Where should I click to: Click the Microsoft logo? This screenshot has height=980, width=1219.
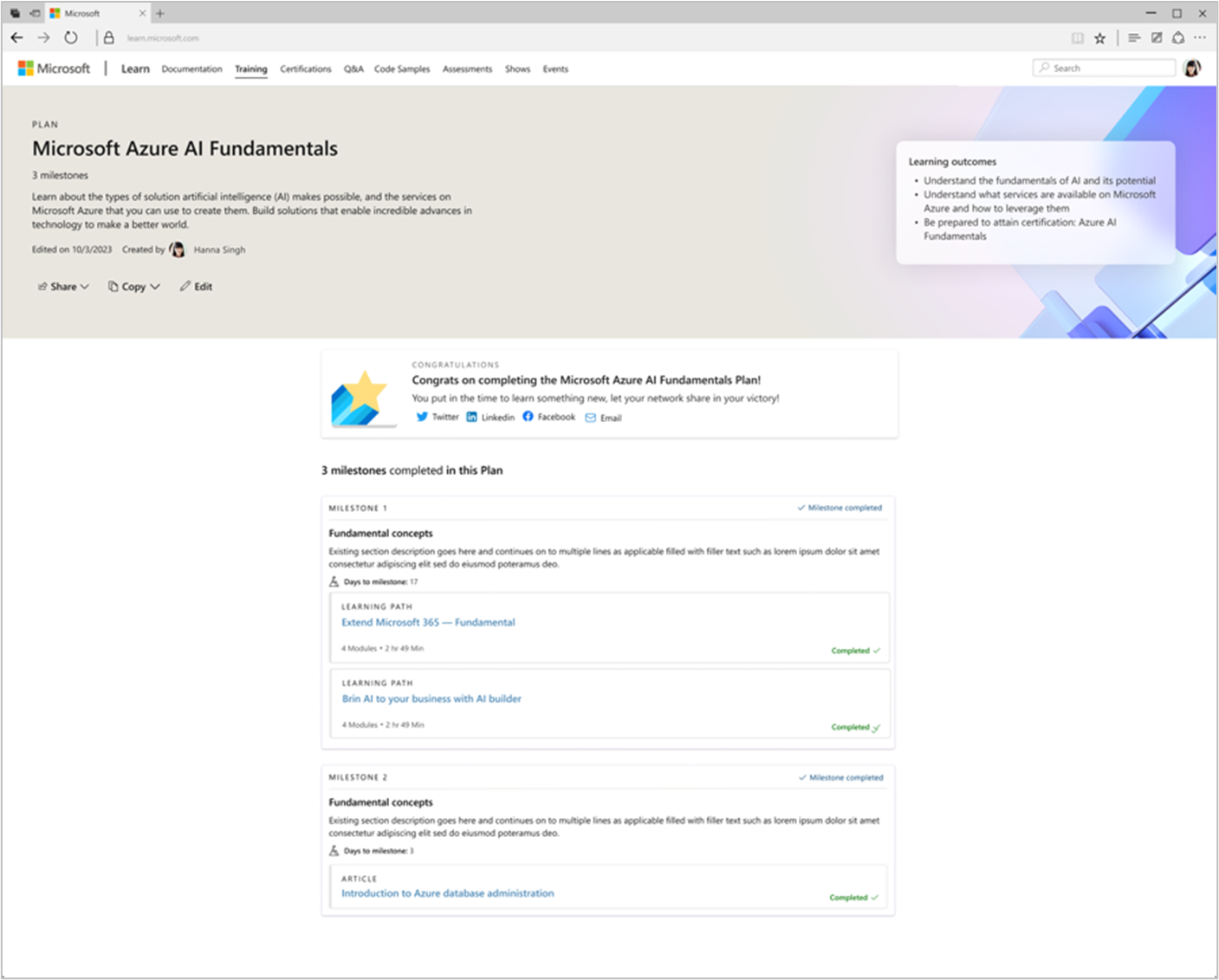pyautogui.click(x=54, y=68)
